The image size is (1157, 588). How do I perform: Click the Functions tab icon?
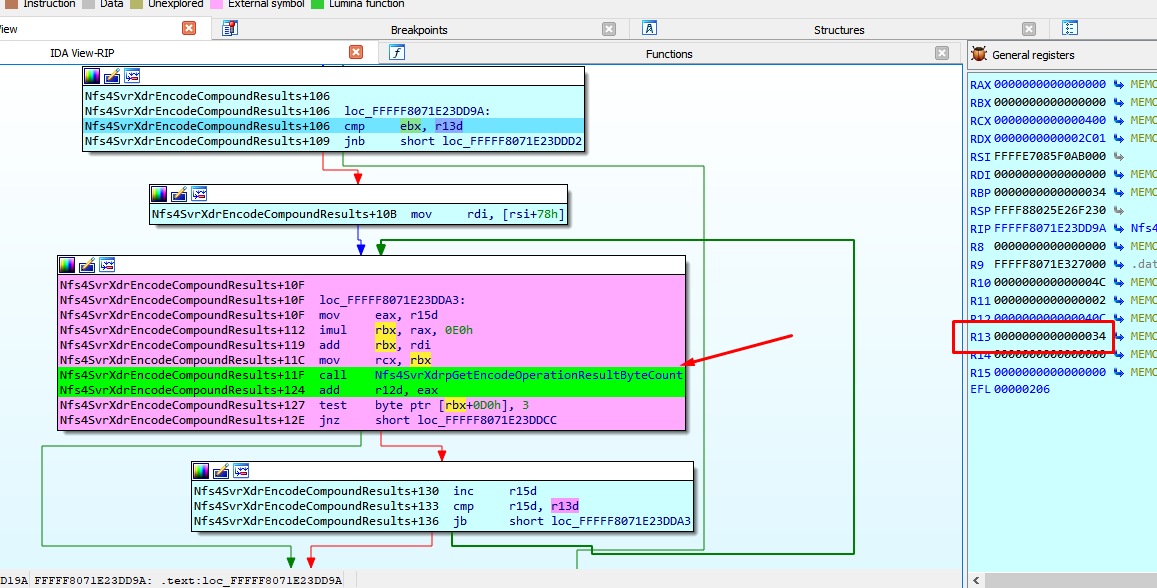coord(397,52)
